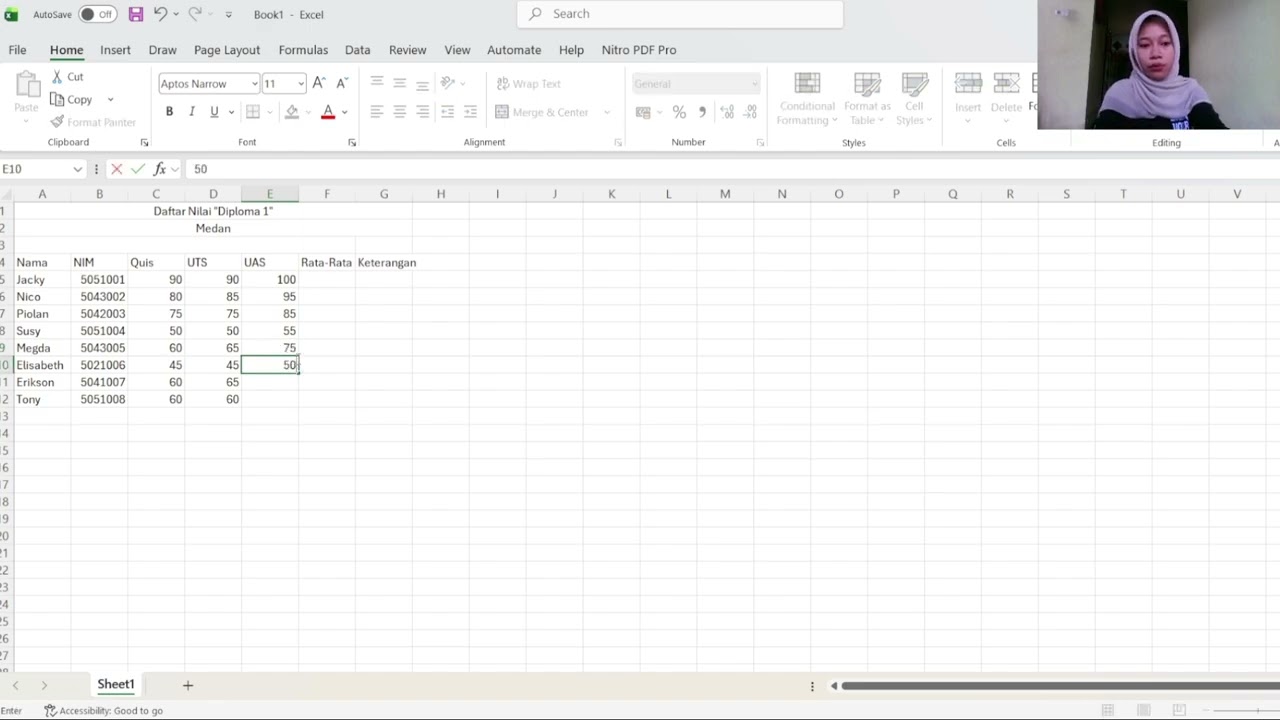The height and width of the screenshot is (720, 1280).
Task: Select Center alignment icon
Action: pyautogui.click(x=399, y=112)
